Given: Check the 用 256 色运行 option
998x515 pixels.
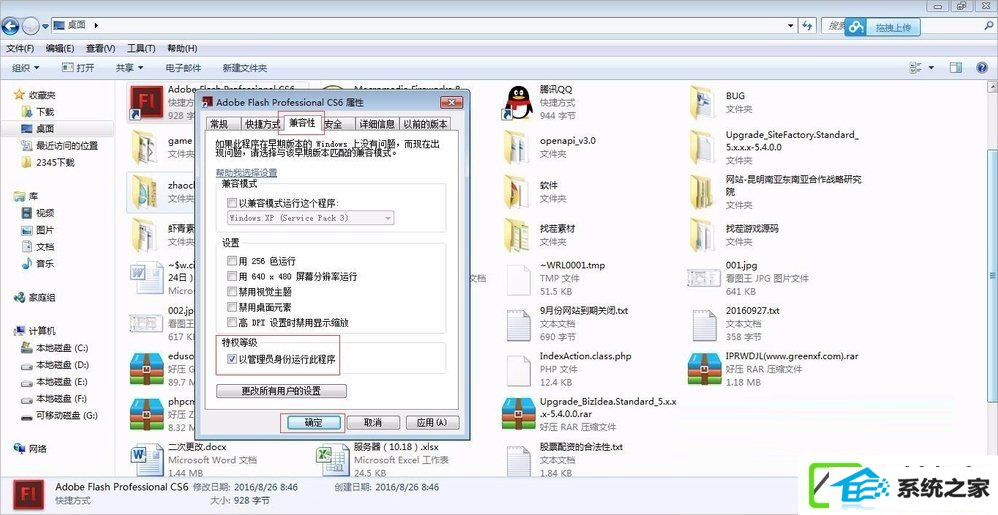Looking at the screenshot, I should (x=232, y=261).
